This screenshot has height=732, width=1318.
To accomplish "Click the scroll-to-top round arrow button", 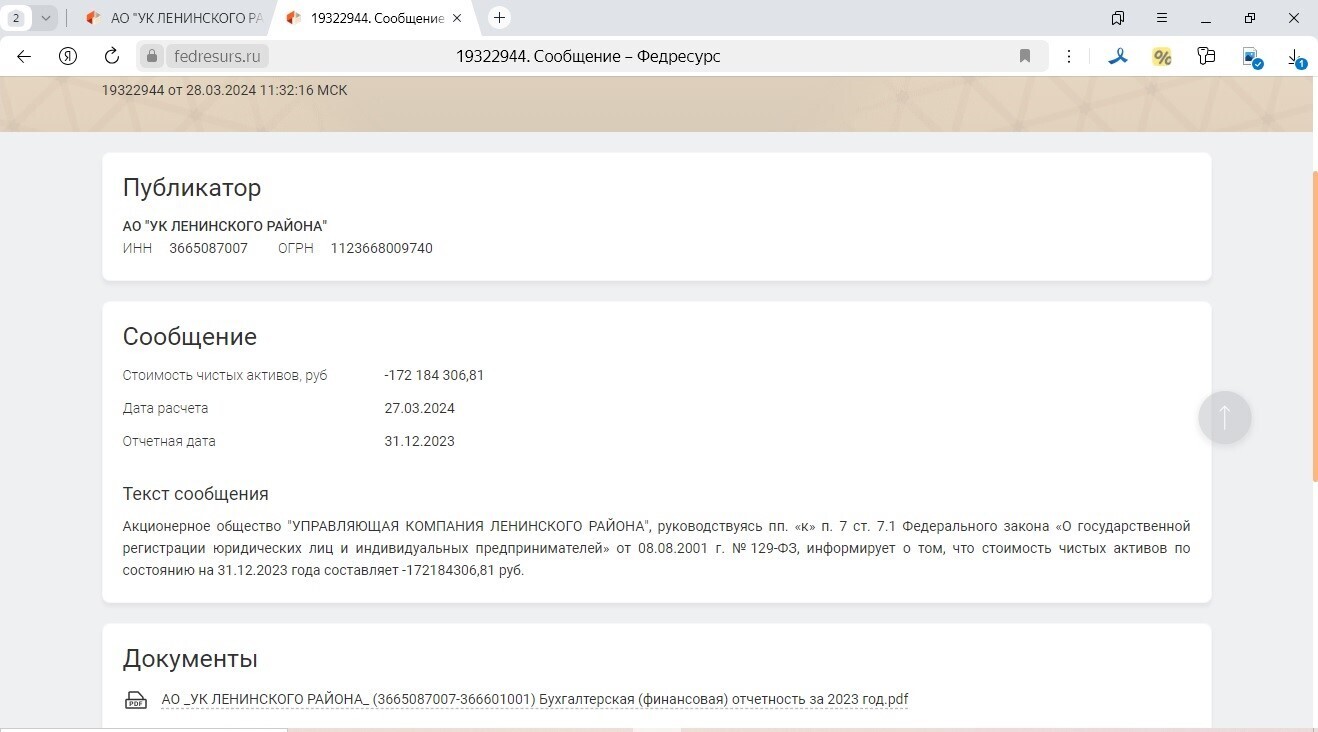I will (x=1224, y=418).
